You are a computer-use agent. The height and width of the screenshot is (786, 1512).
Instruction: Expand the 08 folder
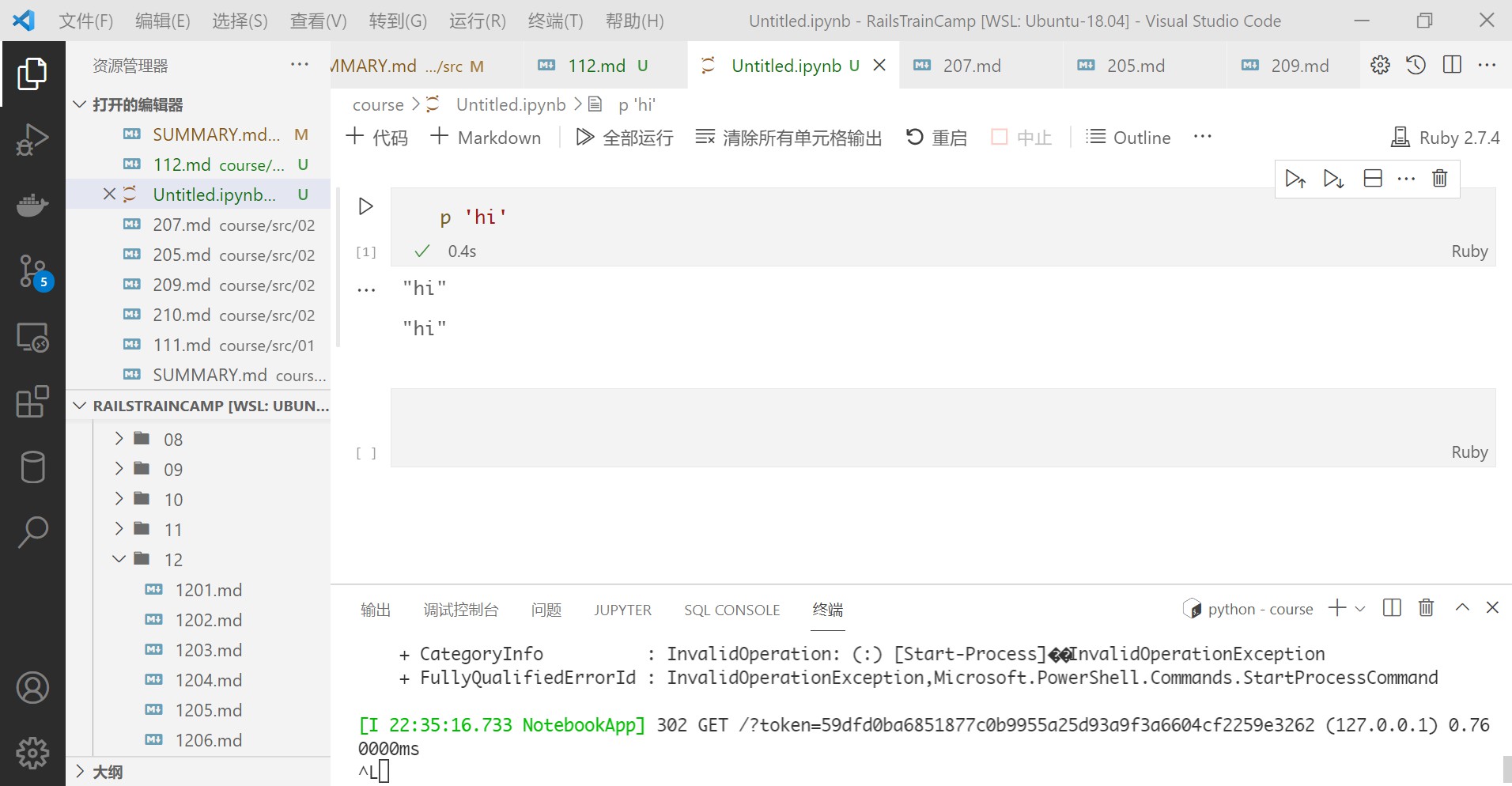pyautogui.click(x=119, y=439)
